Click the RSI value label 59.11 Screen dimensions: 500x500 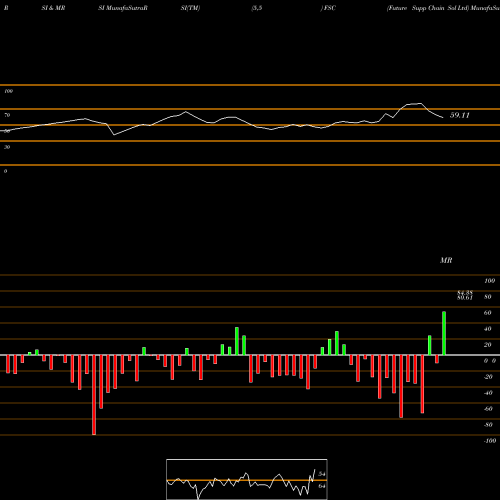[x=460, y=115]
